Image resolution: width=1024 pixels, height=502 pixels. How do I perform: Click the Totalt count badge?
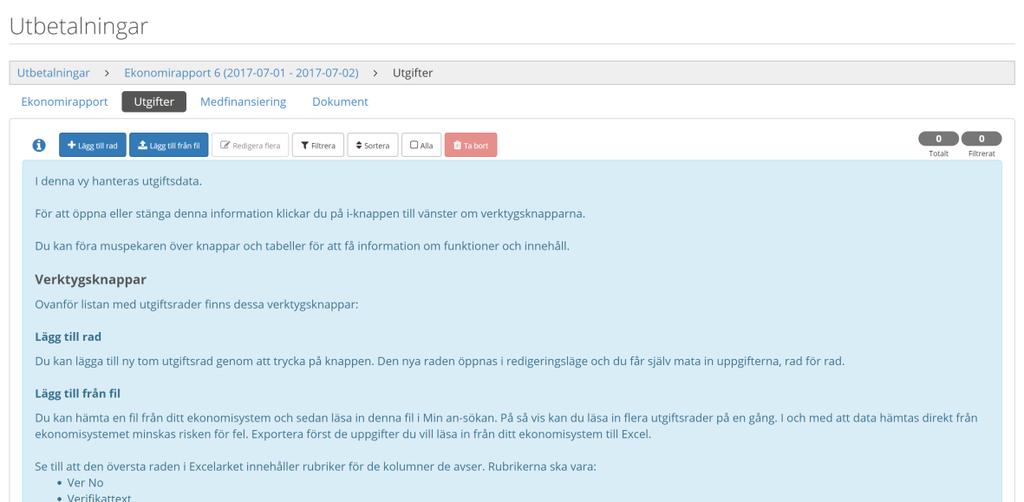pyautogui.click(x=938, y=138)
